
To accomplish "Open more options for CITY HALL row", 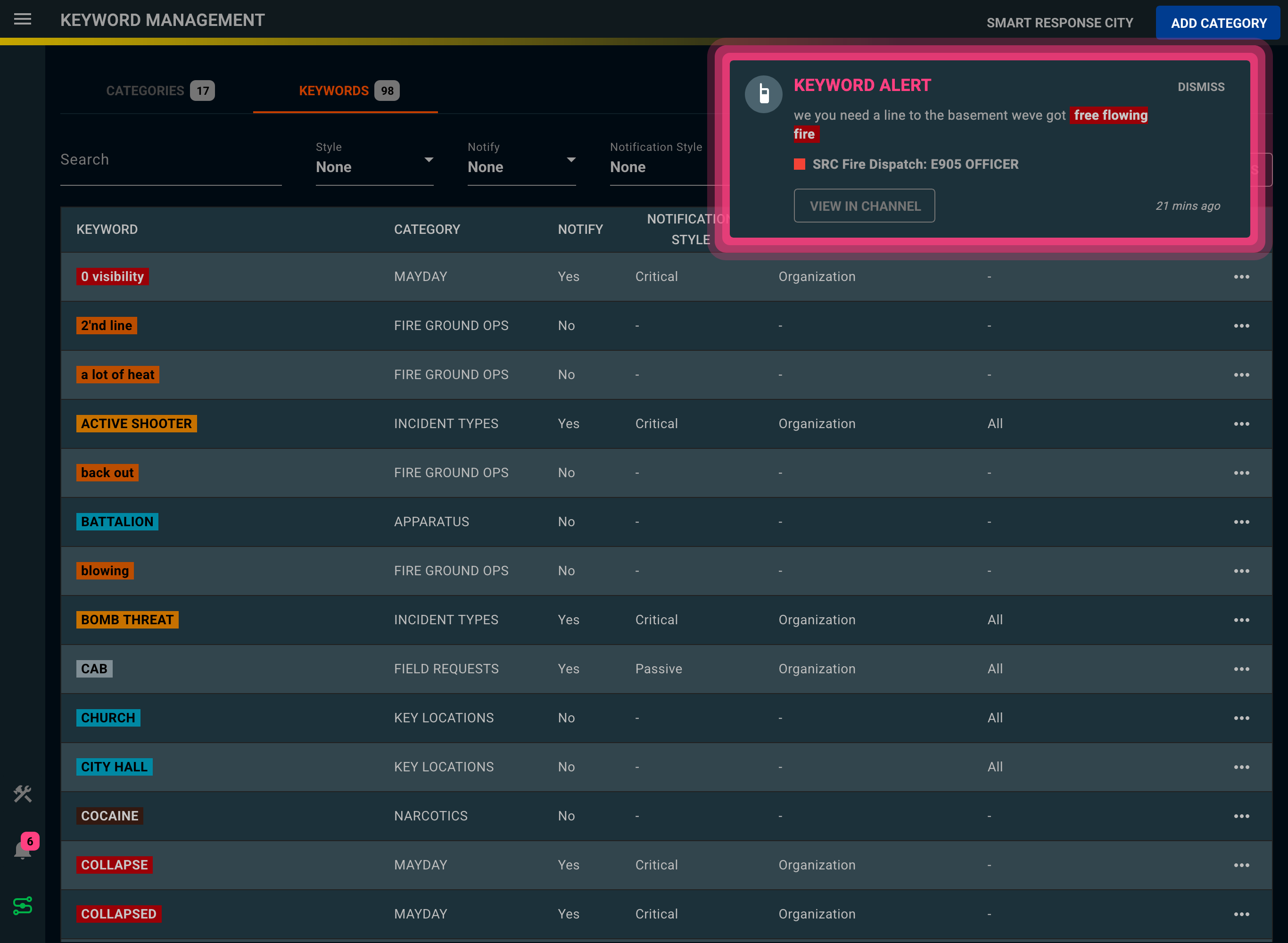I will tap(1241, 768).
